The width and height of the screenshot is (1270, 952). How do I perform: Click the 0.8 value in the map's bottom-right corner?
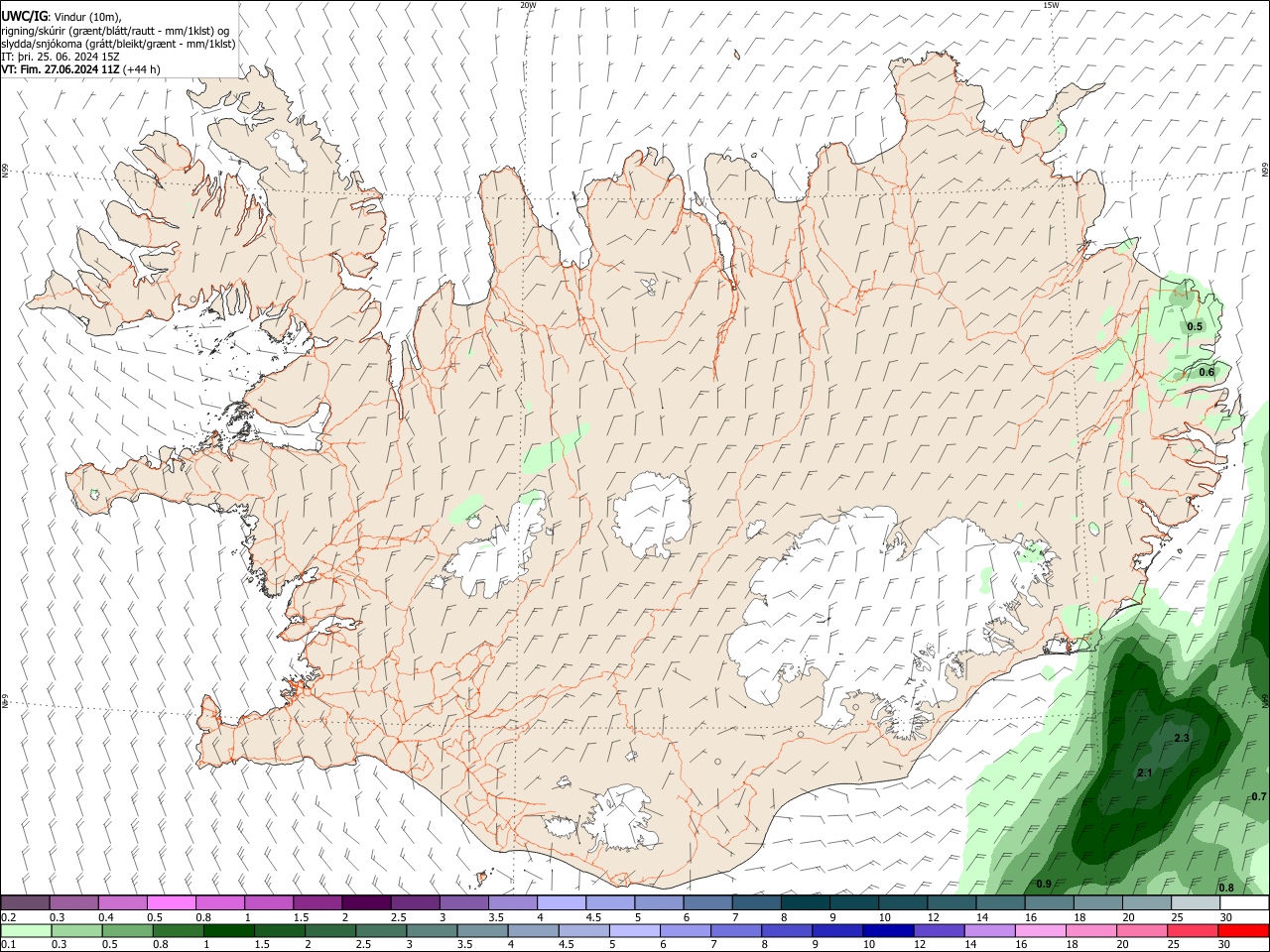(x=1226, y=888)
